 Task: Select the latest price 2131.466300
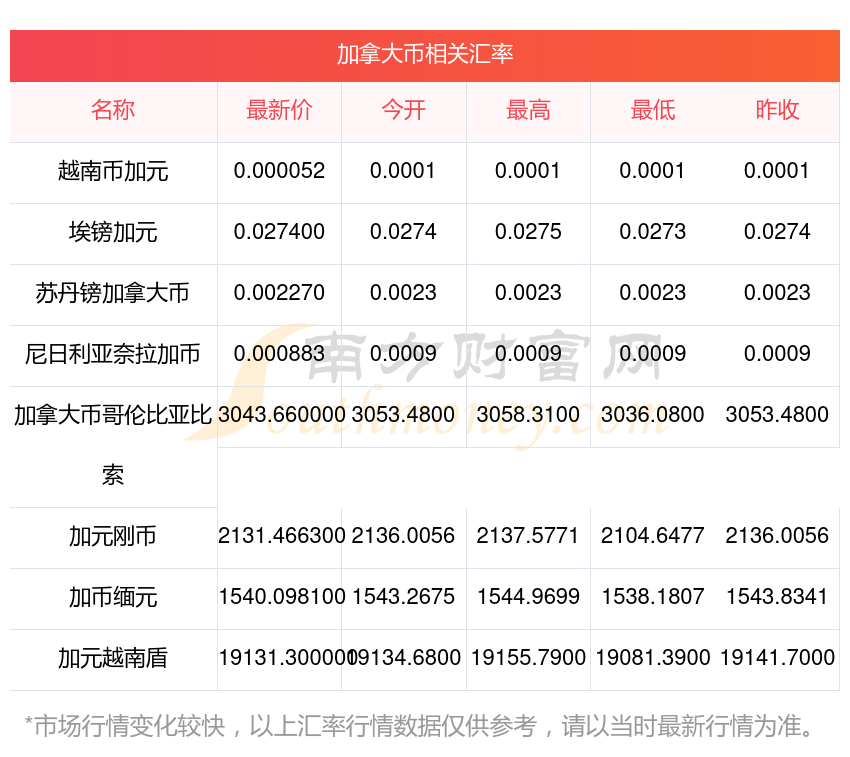click(281, 536)
